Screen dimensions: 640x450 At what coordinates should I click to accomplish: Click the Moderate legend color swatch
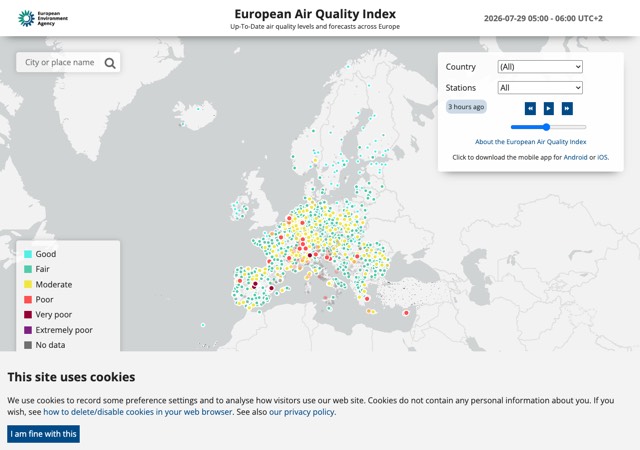coord(28,284)
